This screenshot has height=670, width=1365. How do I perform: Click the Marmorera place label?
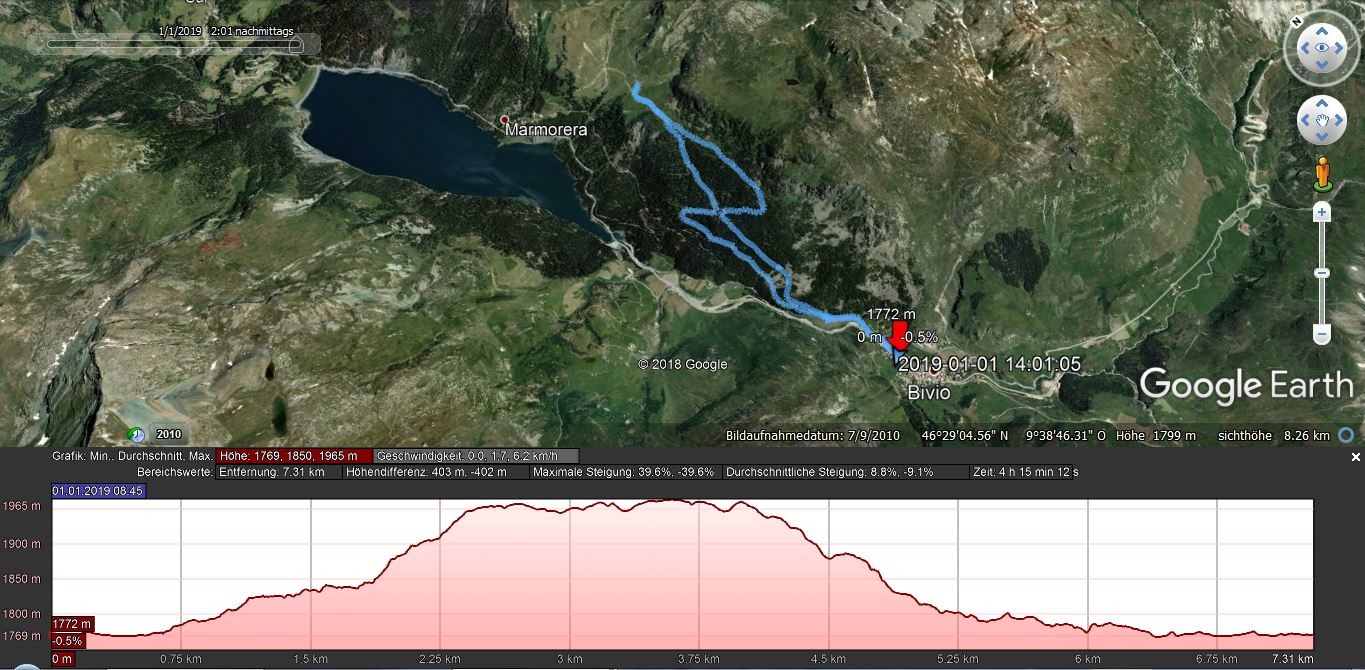pos(546,130)
